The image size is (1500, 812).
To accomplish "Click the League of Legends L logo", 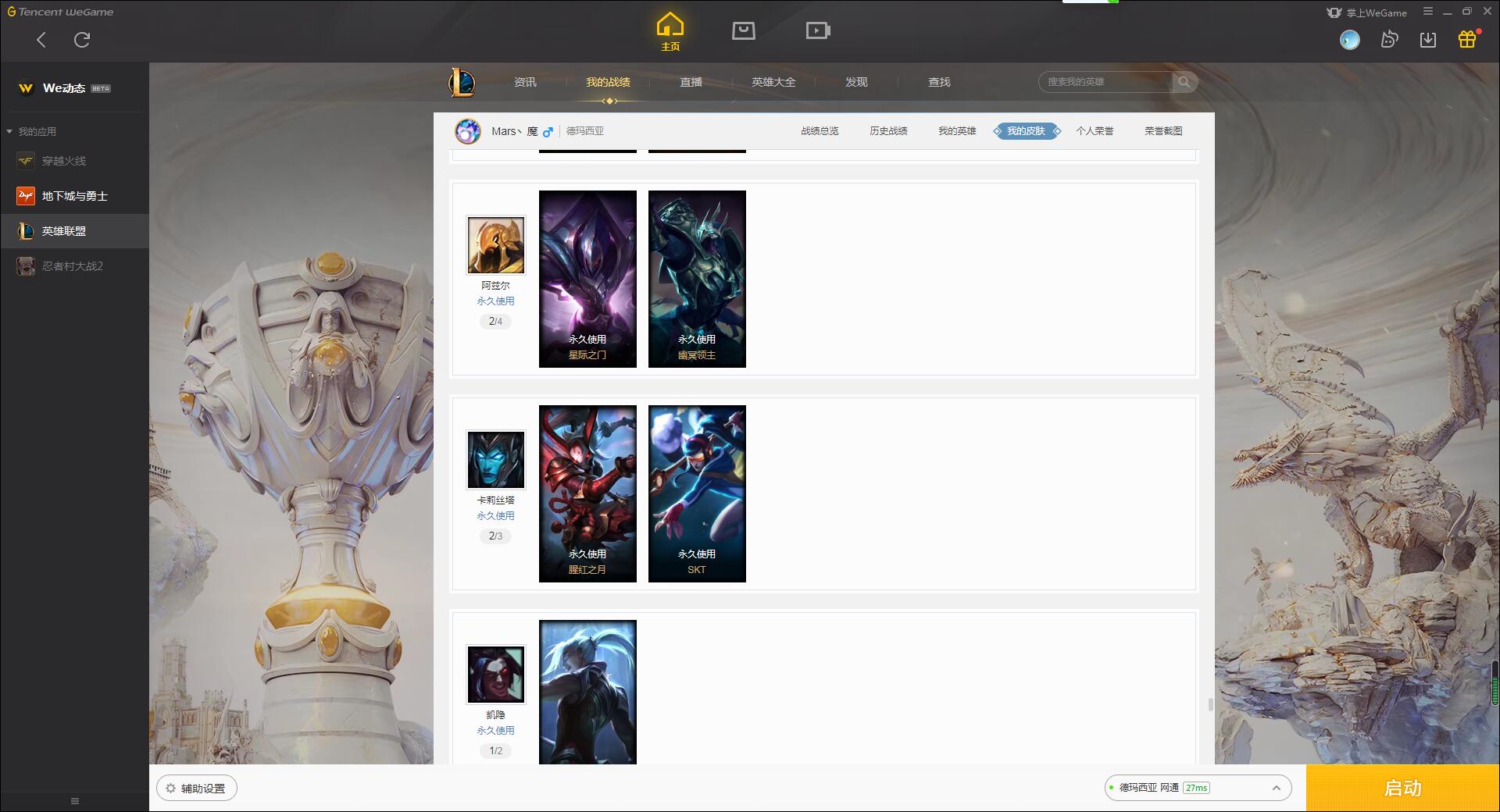I will pos(462,82).
